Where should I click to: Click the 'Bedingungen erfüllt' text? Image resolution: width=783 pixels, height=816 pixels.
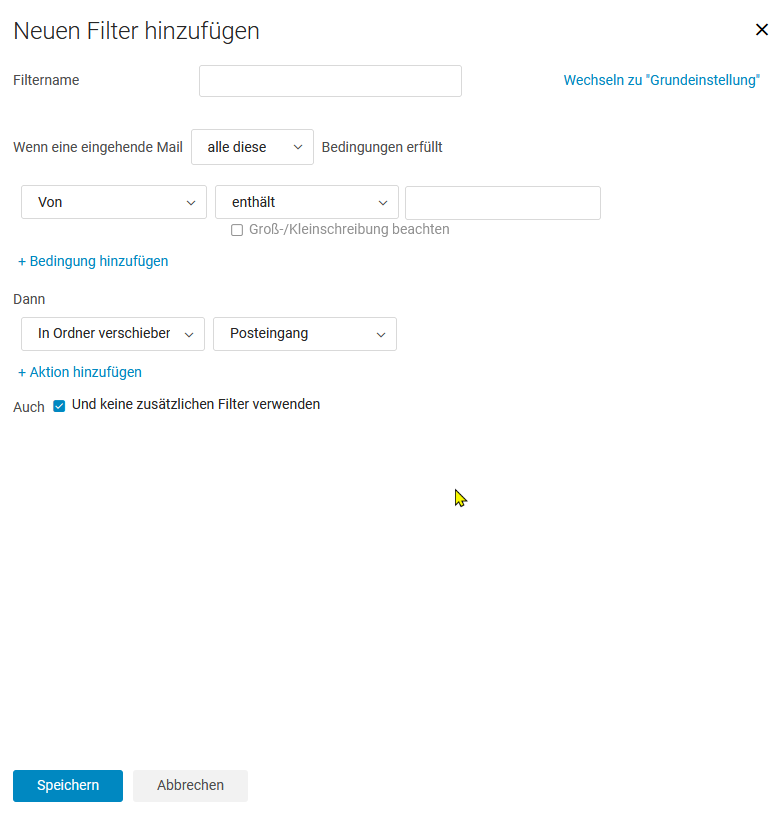point(382,147)
